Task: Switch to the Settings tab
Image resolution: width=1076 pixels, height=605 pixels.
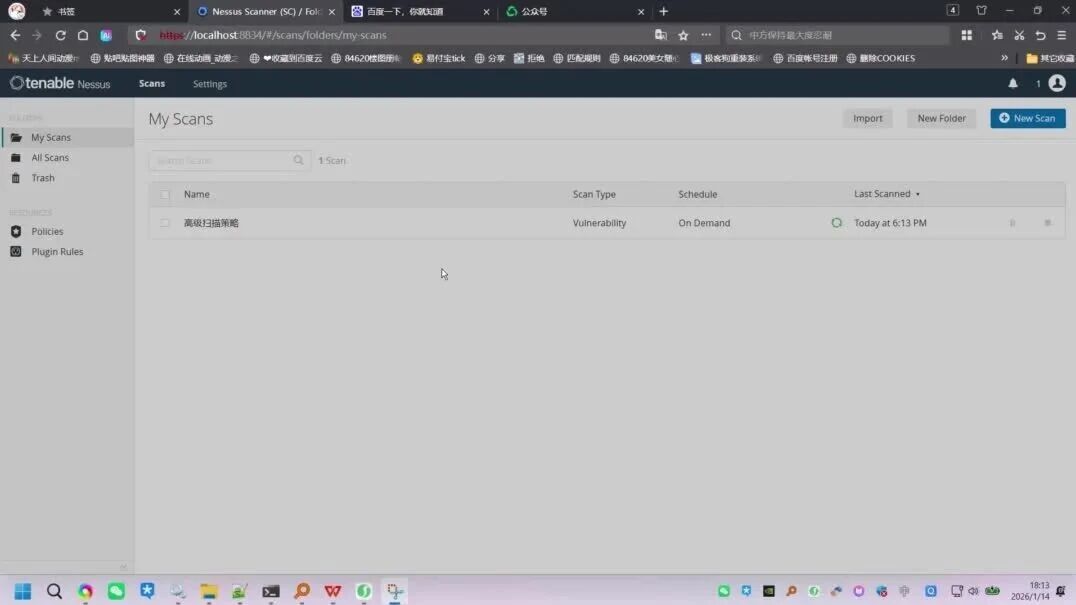Action: click(x=209, y=84)
